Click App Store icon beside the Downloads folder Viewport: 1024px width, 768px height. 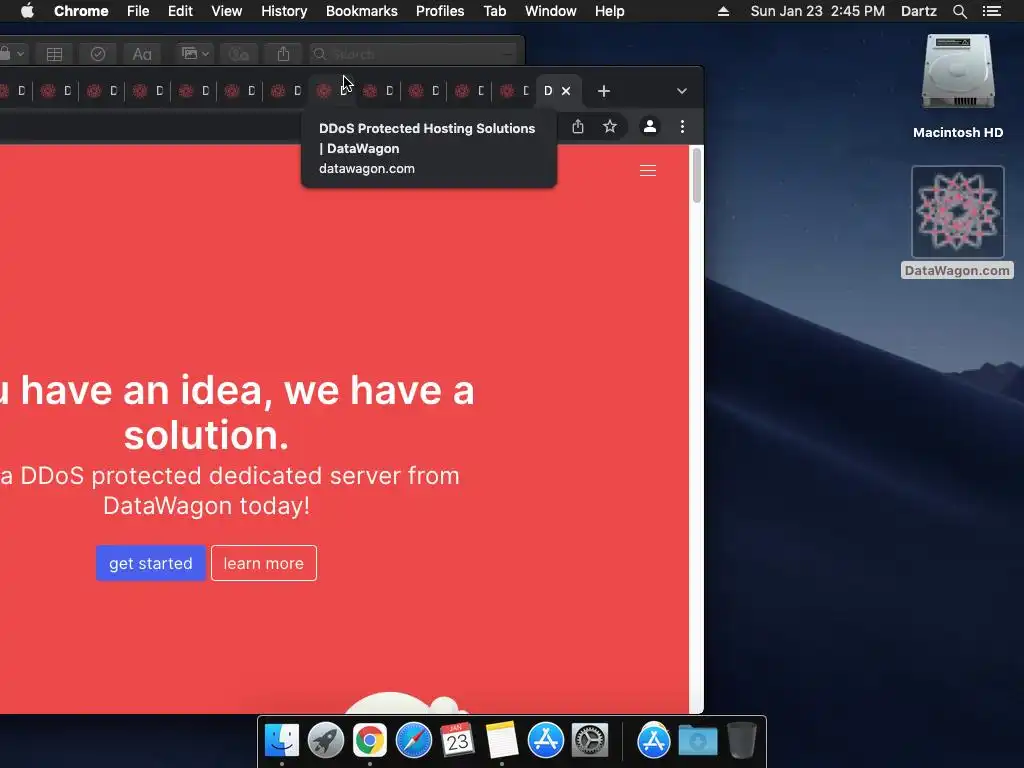click(x=654, y=741)
